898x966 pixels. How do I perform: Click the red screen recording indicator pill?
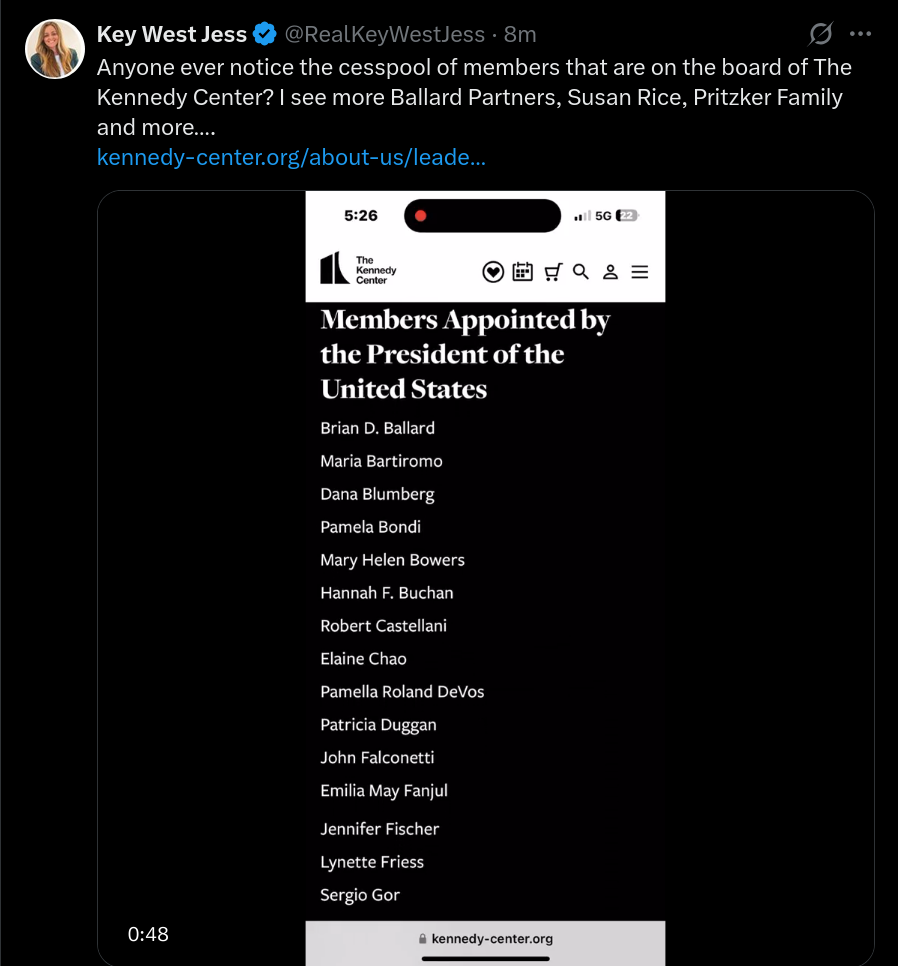pos(482,216)
